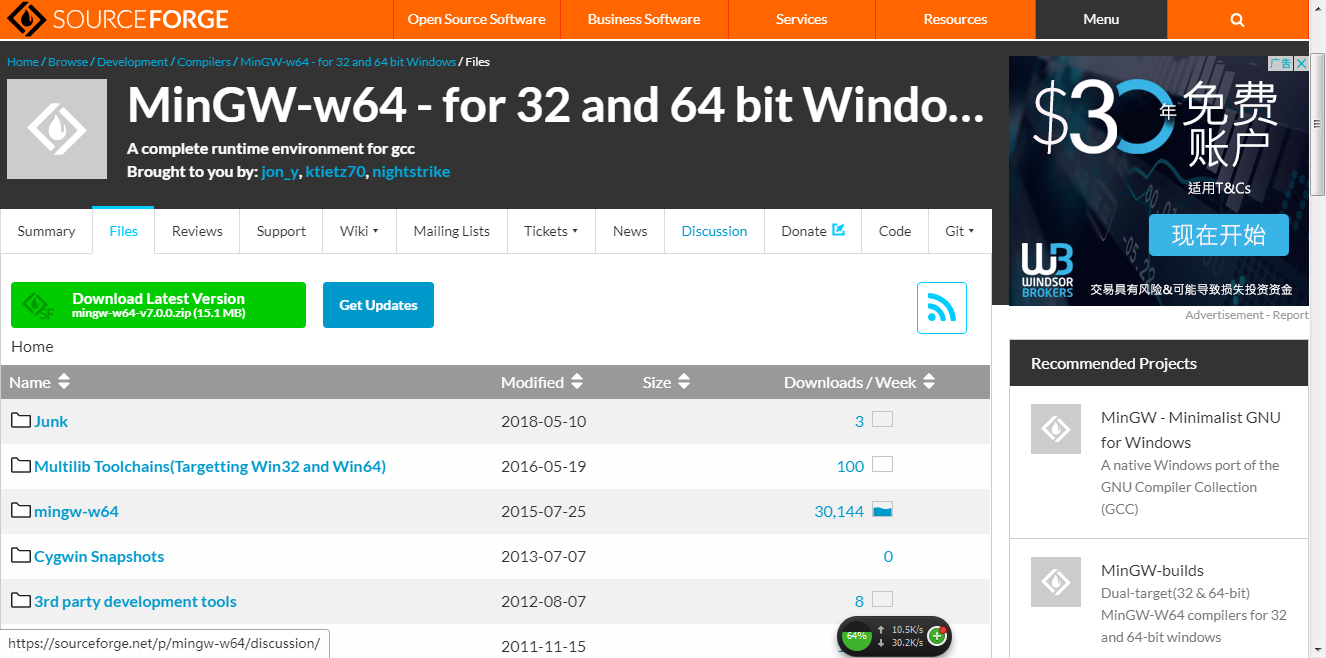1326x658 pixels.
Task: Click the SourceForge logo in header
Action: click(118, 19)
